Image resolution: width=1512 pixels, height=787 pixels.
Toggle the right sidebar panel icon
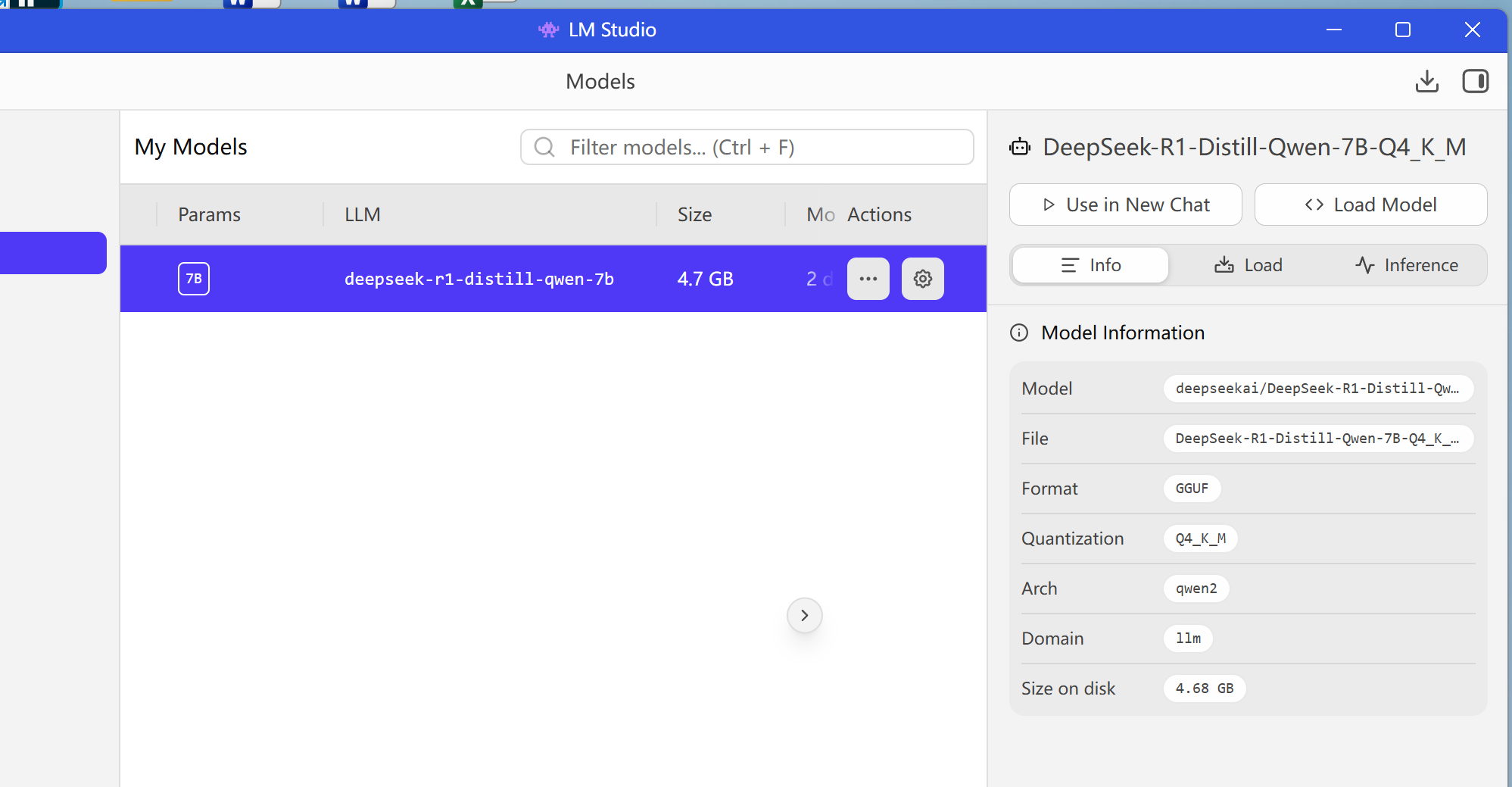(x=1475, y=81)
